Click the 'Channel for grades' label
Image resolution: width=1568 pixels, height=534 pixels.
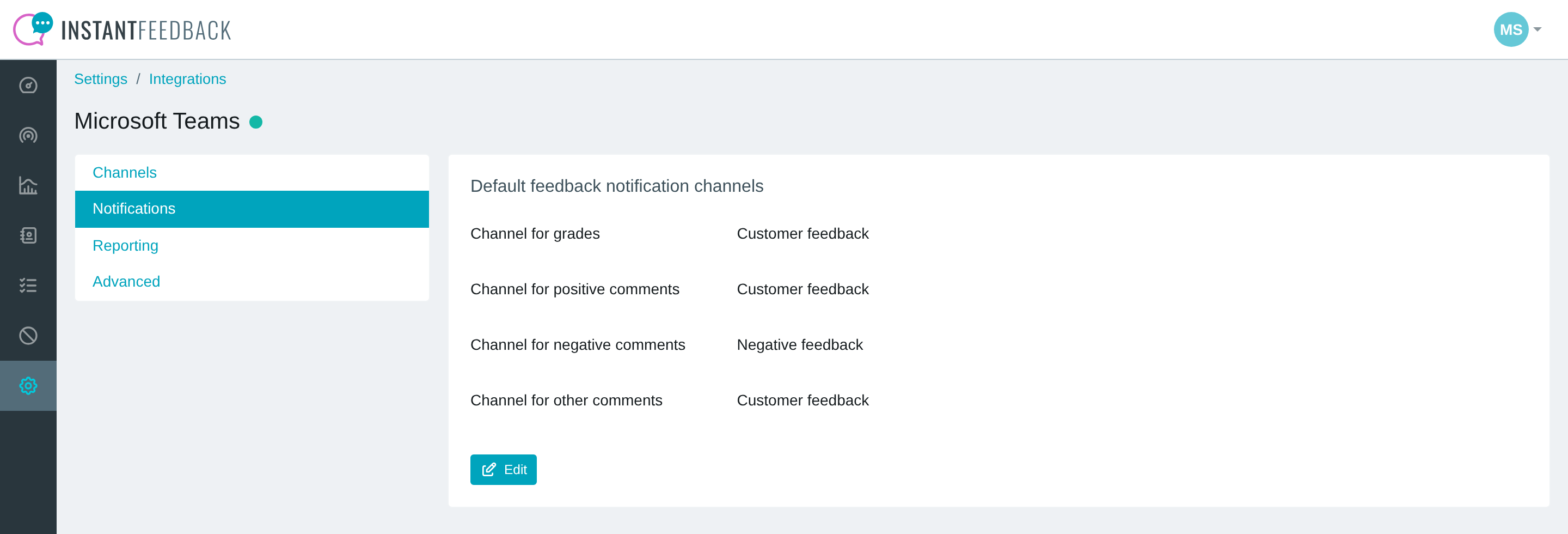click(x=535, y=234)
